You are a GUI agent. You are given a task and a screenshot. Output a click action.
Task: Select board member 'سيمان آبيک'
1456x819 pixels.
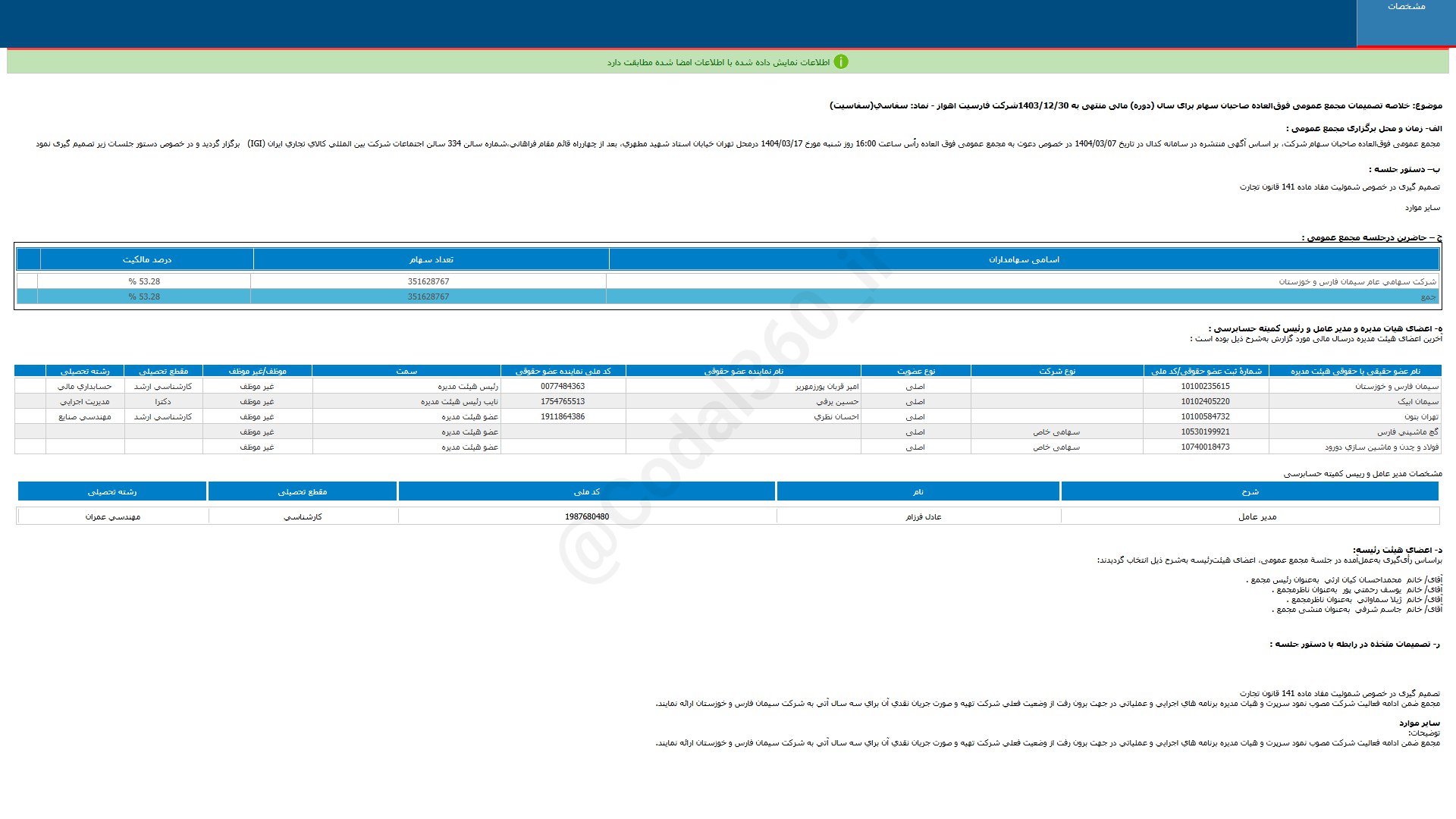tap(1418, 401)
